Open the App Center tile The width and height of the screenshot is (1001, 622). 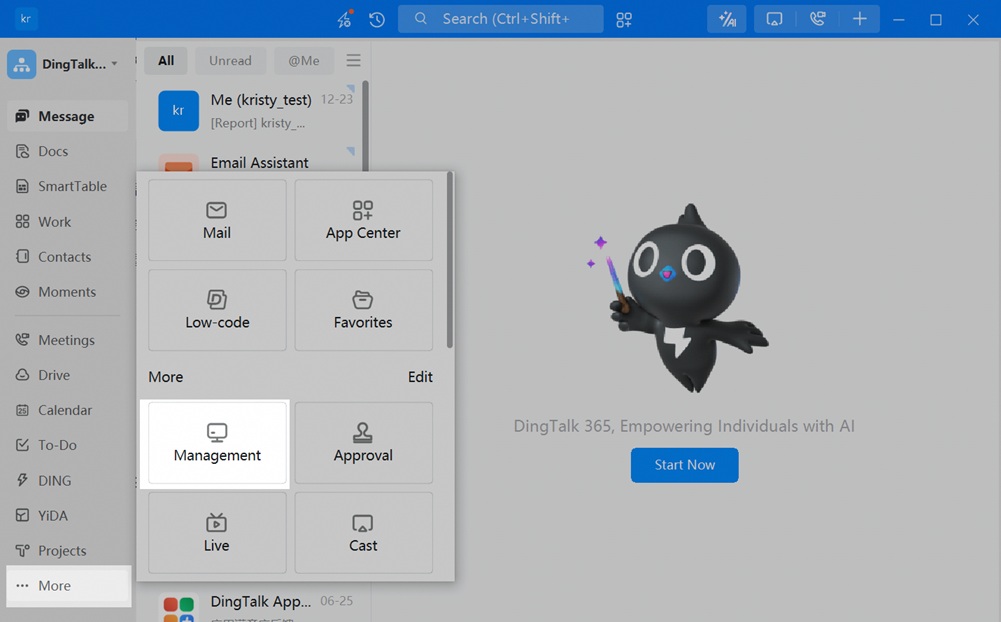click(363, 220)
